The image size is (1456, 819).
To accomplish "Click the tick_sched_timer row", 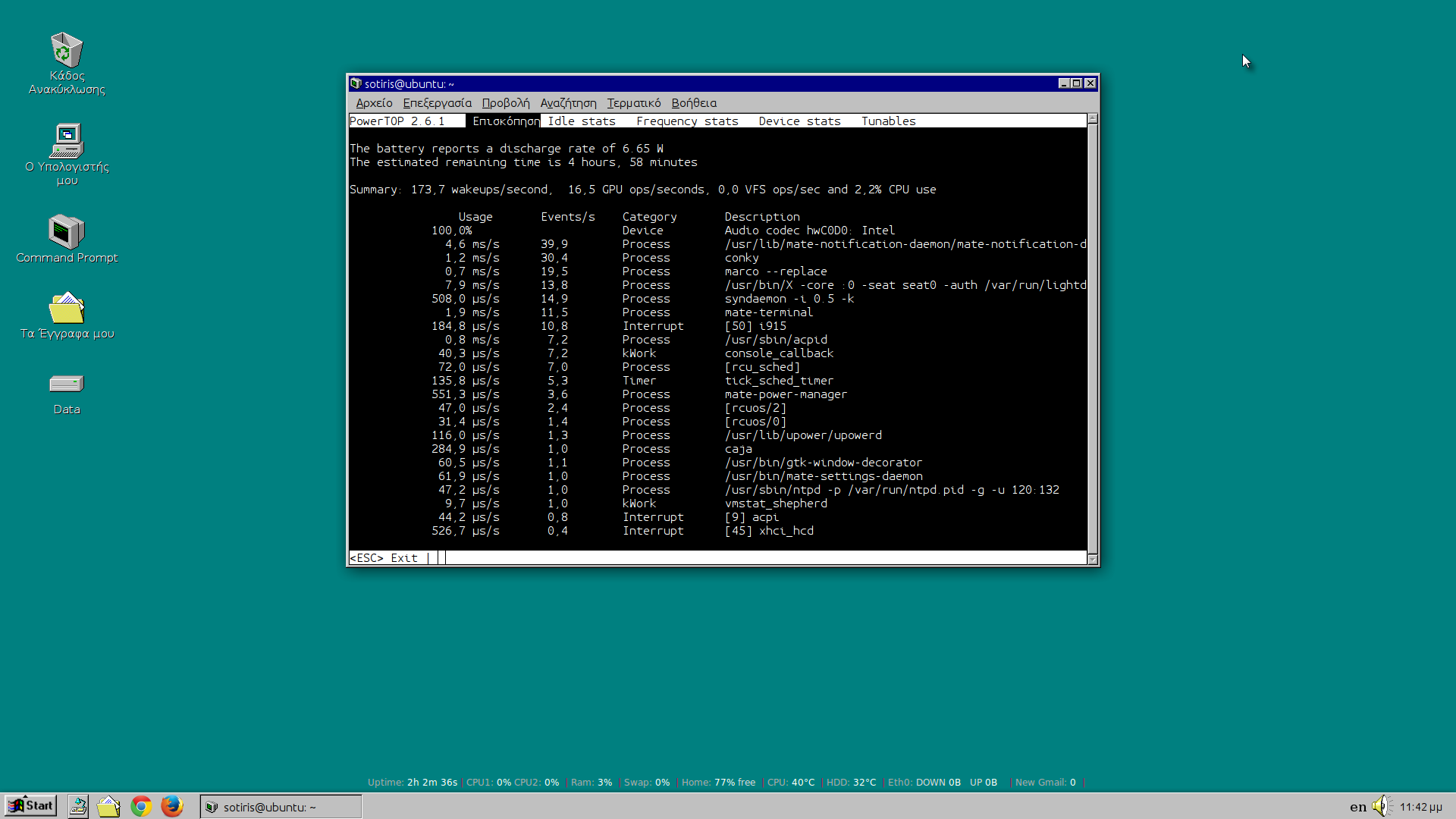I will tap(717, 381).
